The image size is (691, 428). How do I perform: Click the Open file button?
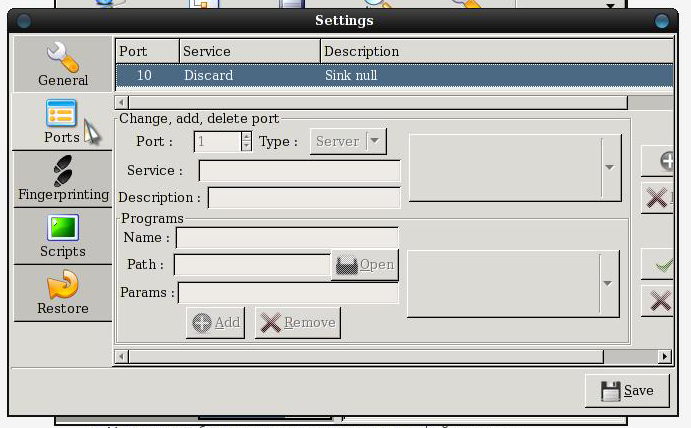[365, 265]
